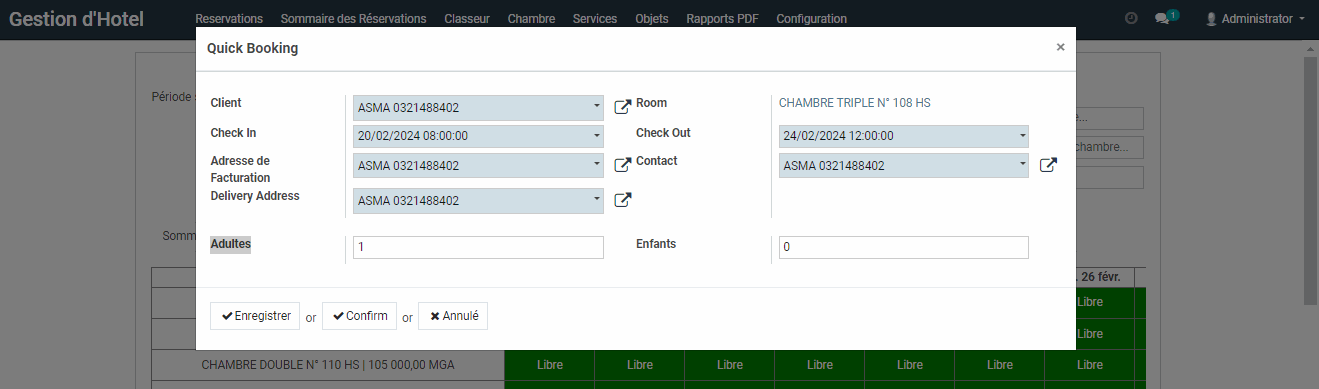Click the Enfants number input field

pos(904,247)
